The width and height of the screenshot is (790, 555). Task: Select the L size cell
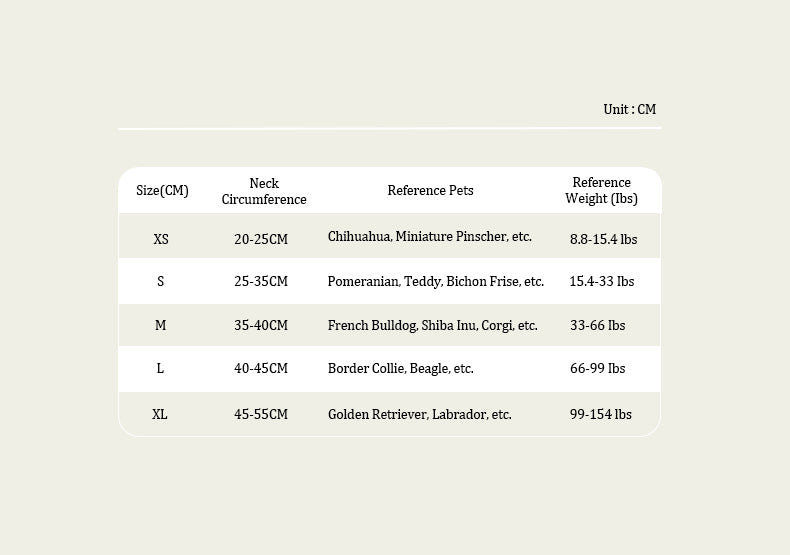160,368
